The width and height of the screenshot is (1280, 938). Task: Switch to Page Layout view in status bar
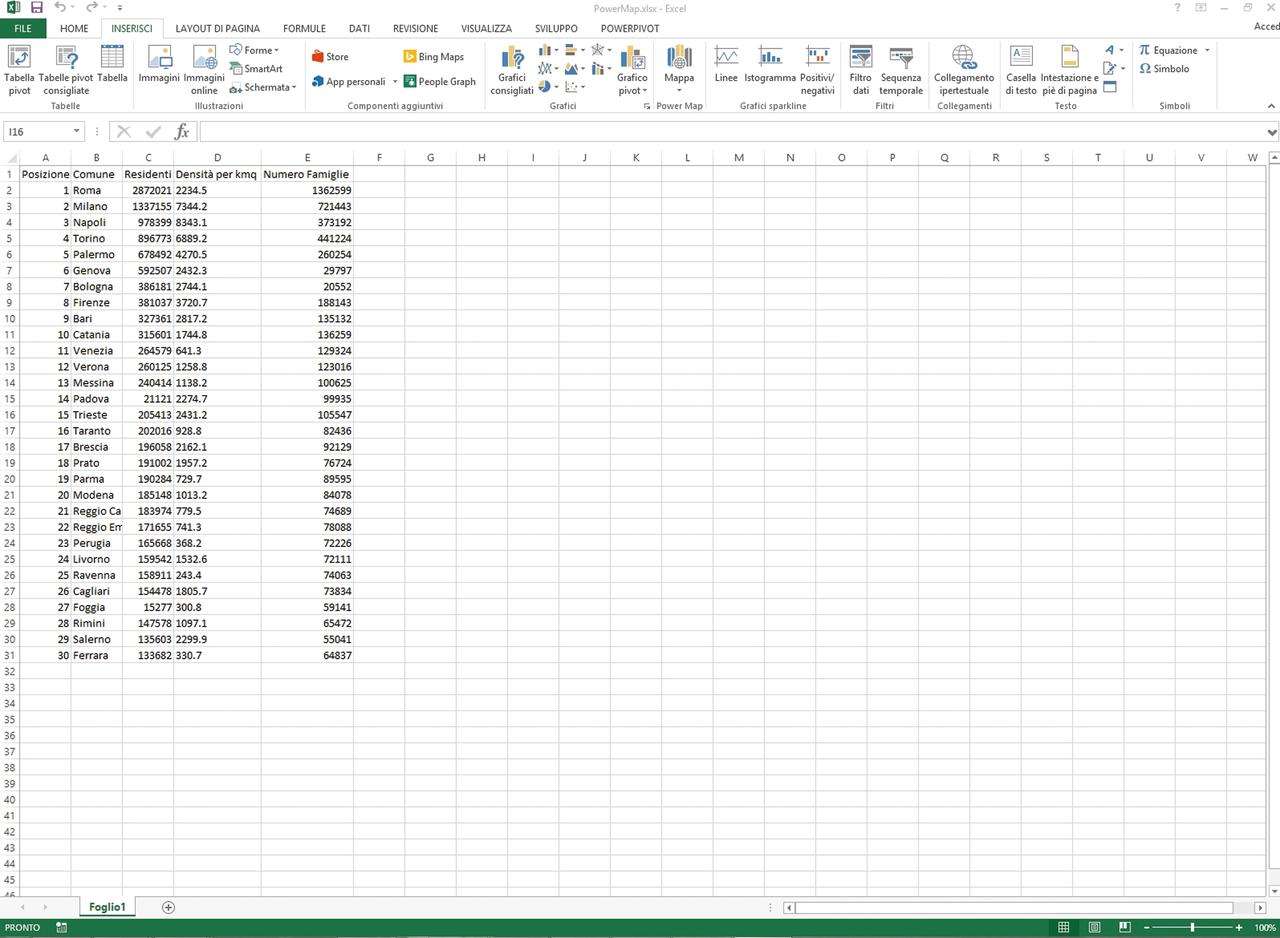coord(1094,928)
